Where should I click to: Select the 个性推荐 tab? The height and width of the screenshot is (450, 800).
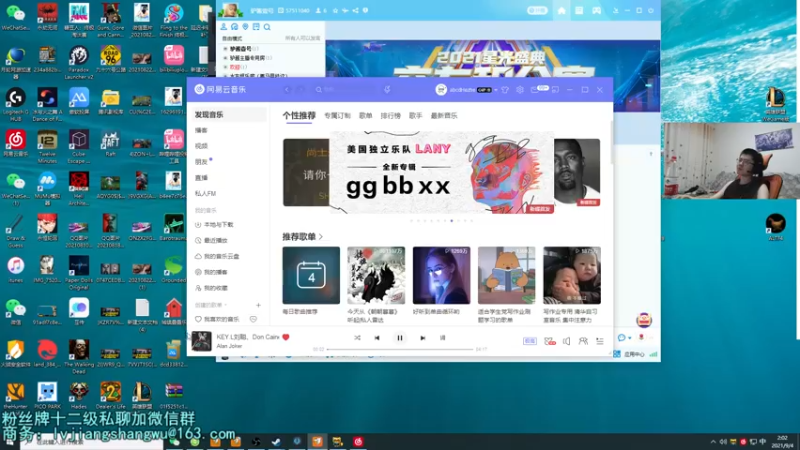pyautogui.click(x=299, y=116)
